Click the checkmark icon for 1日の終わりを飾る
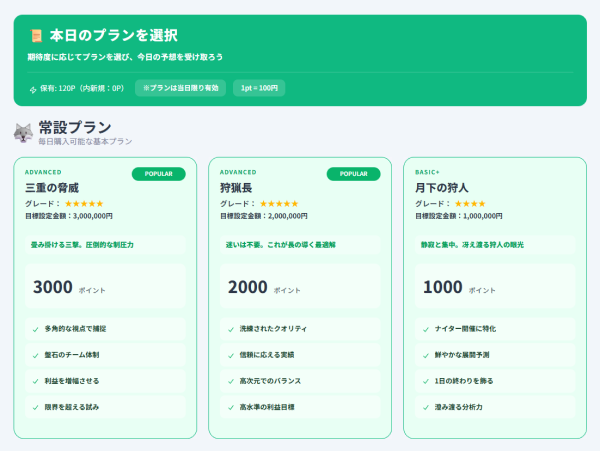The image size is (600, 451). tap(426, 381)
